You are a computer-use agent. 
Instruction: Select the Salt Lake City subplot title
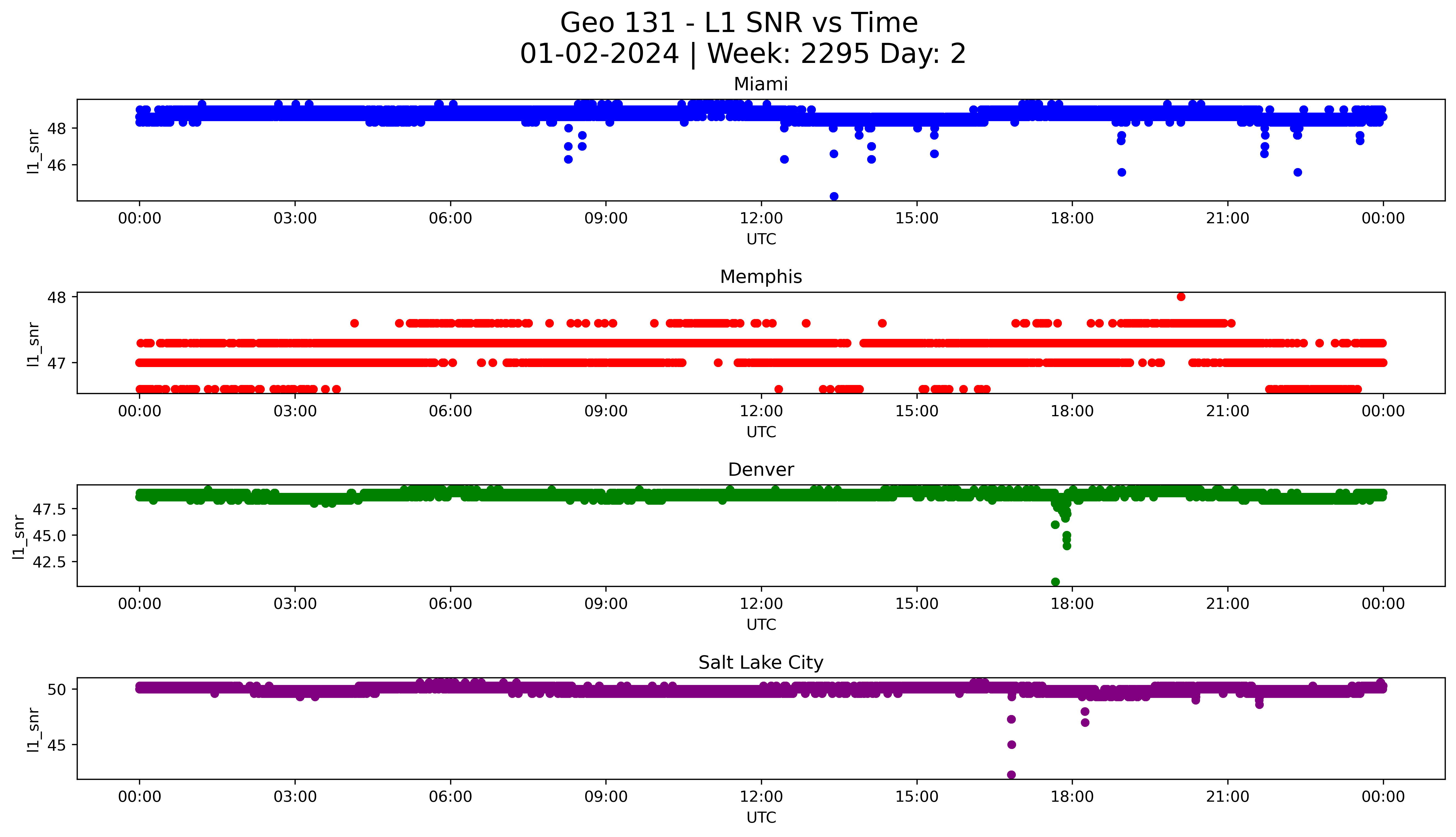pos(760,663)
